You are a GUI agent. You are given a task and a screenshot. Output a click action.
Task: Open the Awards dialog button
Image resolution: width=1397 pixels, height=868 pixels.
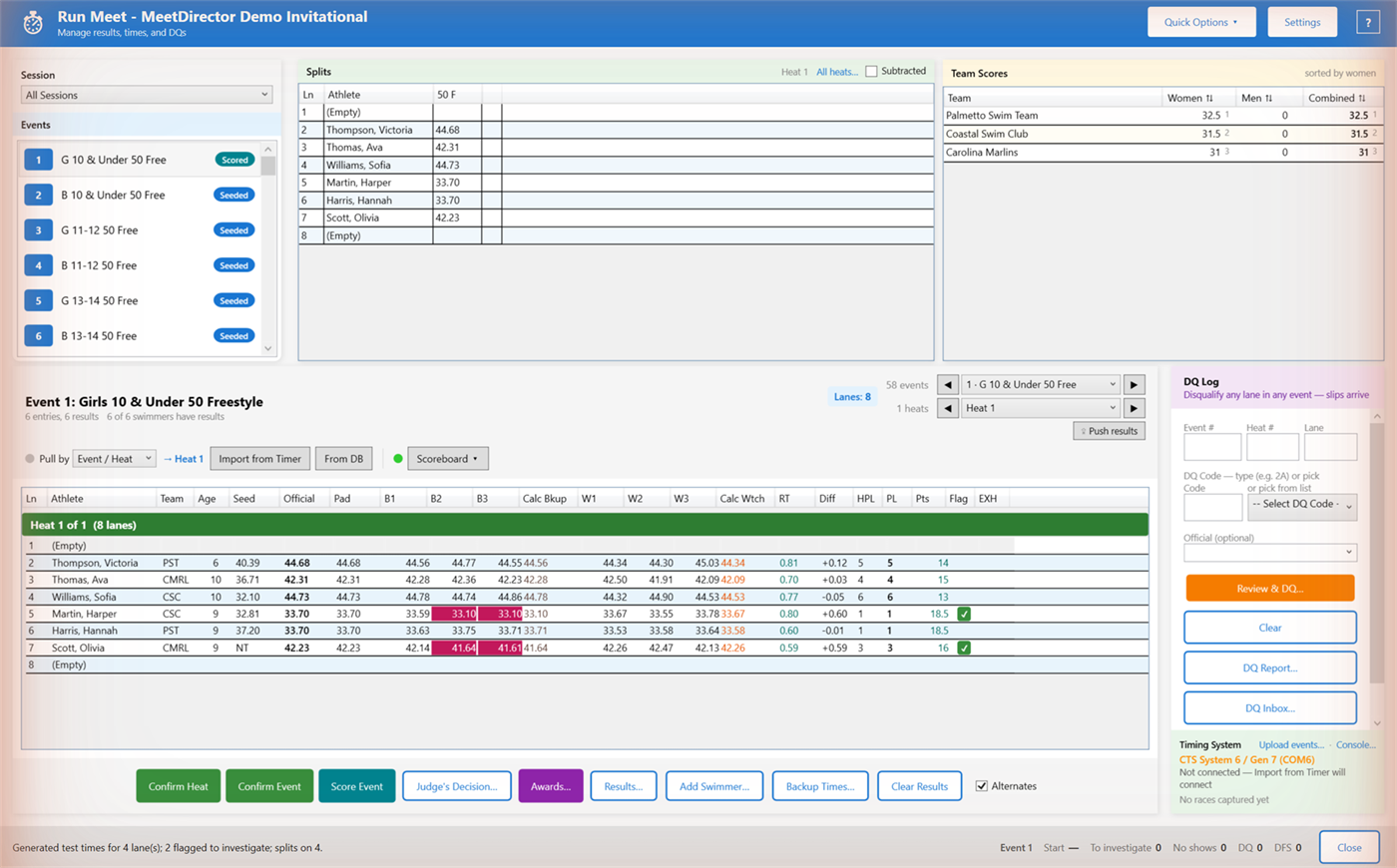(x=551, y=786)
